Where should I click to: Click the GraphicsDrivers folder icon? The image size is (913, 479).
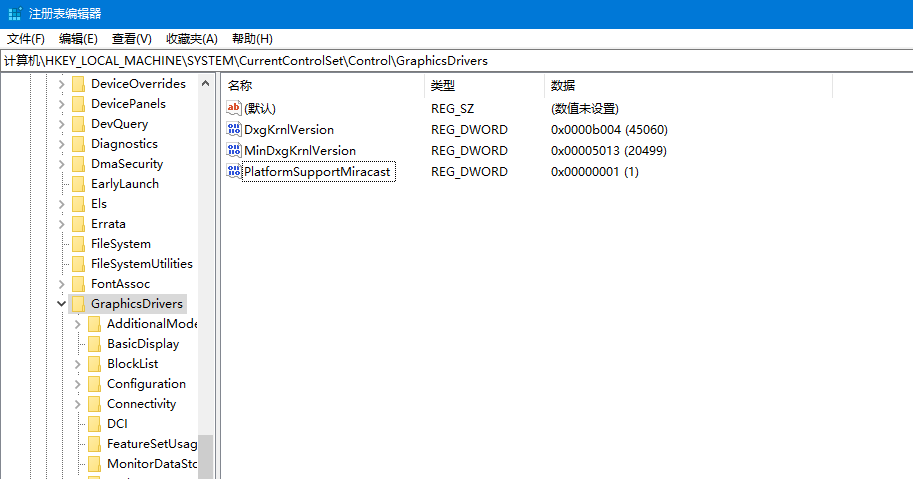78,304
